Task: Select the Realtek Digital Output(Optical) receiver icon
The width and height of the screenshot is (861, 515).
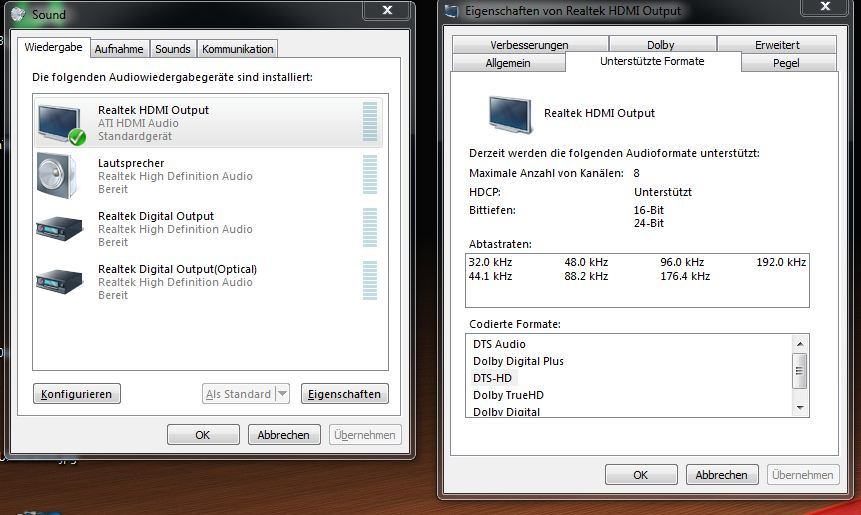Action: pos(59,281)
